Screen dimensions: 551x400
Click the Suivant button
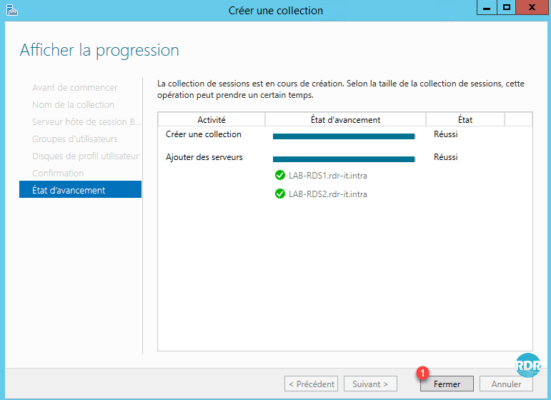370,384
